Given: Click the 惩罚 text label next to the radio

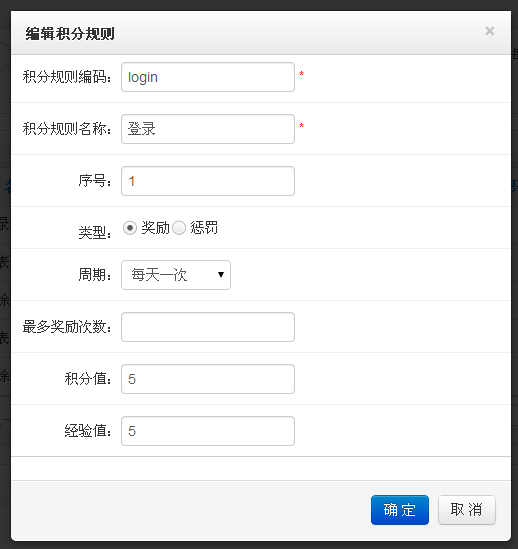Looking at the screenshot, I should pyautogui.click(x=204, y=228).
